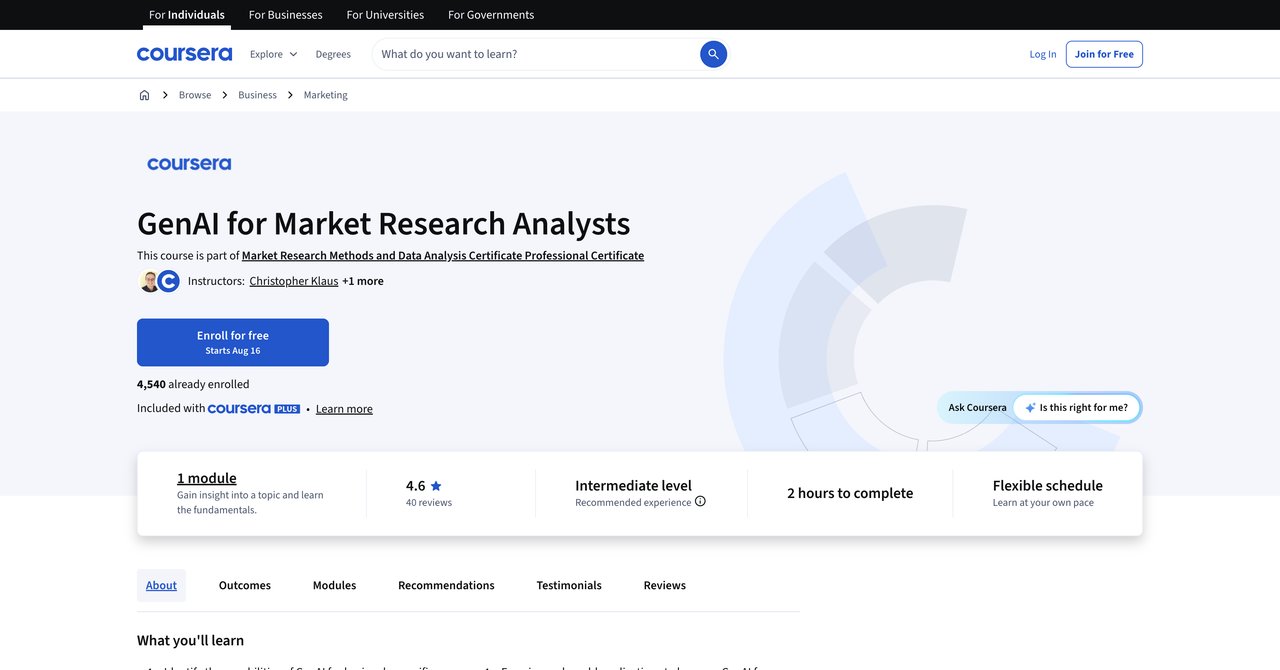The height and width of the screenshot is (670, 1280).
Task: Click the Intermediate level text
Action: point(633,486)
